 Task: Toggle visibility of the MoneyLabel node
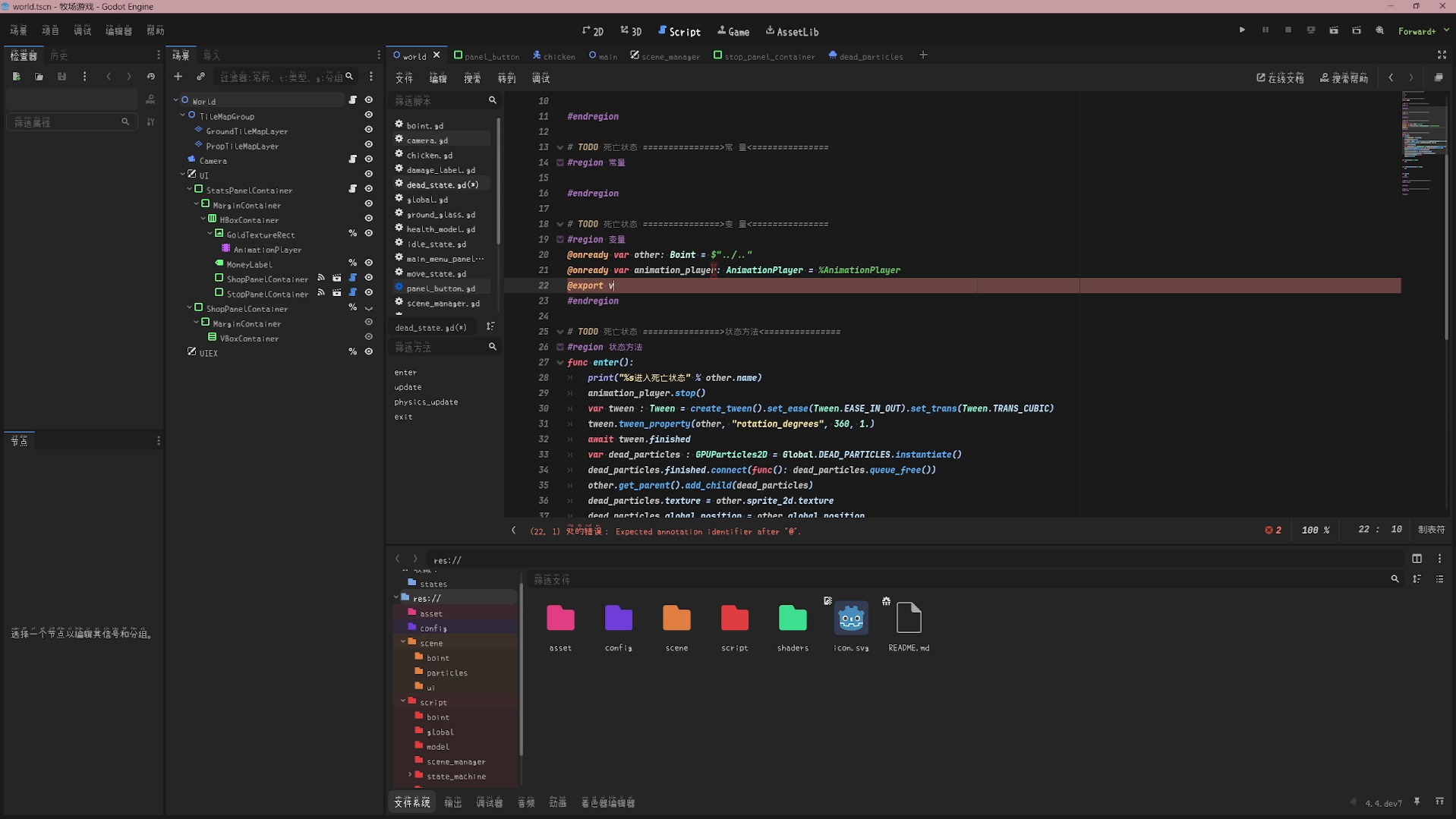click(x=369, y=263)
